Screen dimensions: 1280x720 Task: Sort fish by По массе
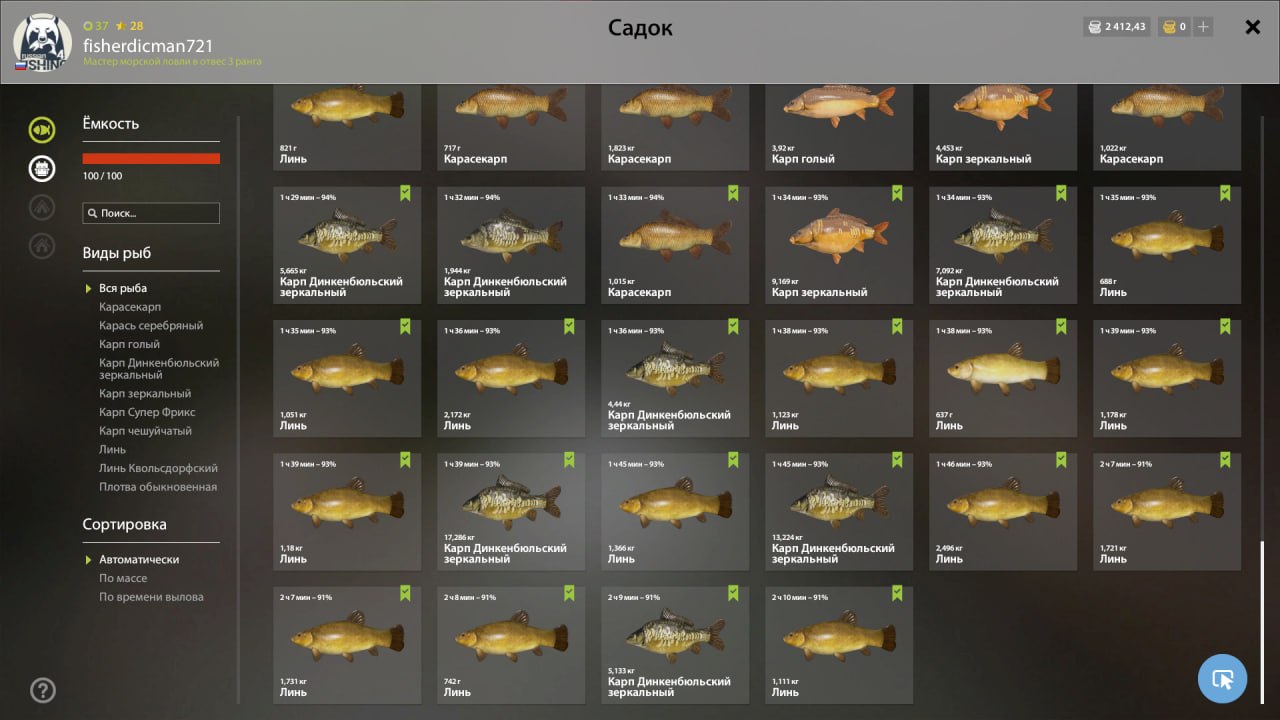[x=123, y=578]
